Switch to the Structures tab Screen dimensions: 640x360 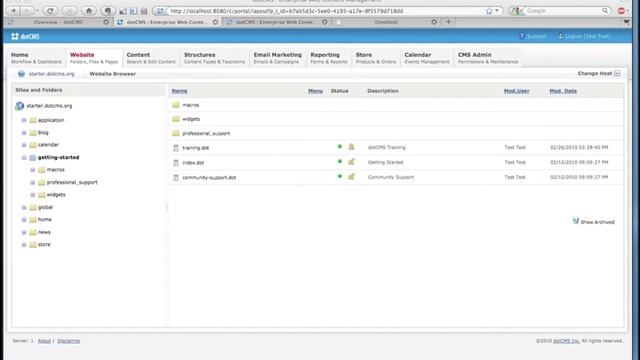tap(214, 58)
